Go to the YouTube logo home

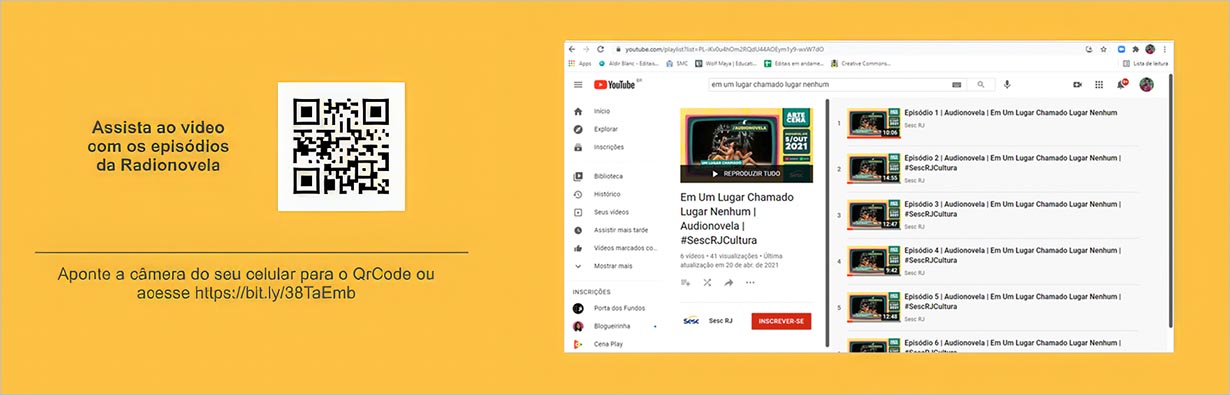click(616, 85)
